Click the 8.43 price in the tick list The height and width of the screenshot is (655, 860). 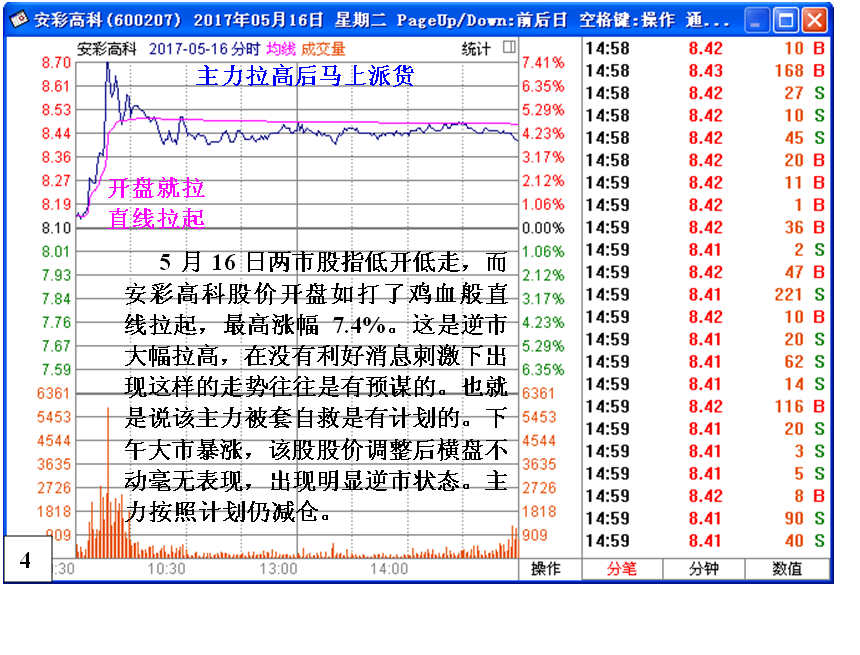[x=705, y=71]
